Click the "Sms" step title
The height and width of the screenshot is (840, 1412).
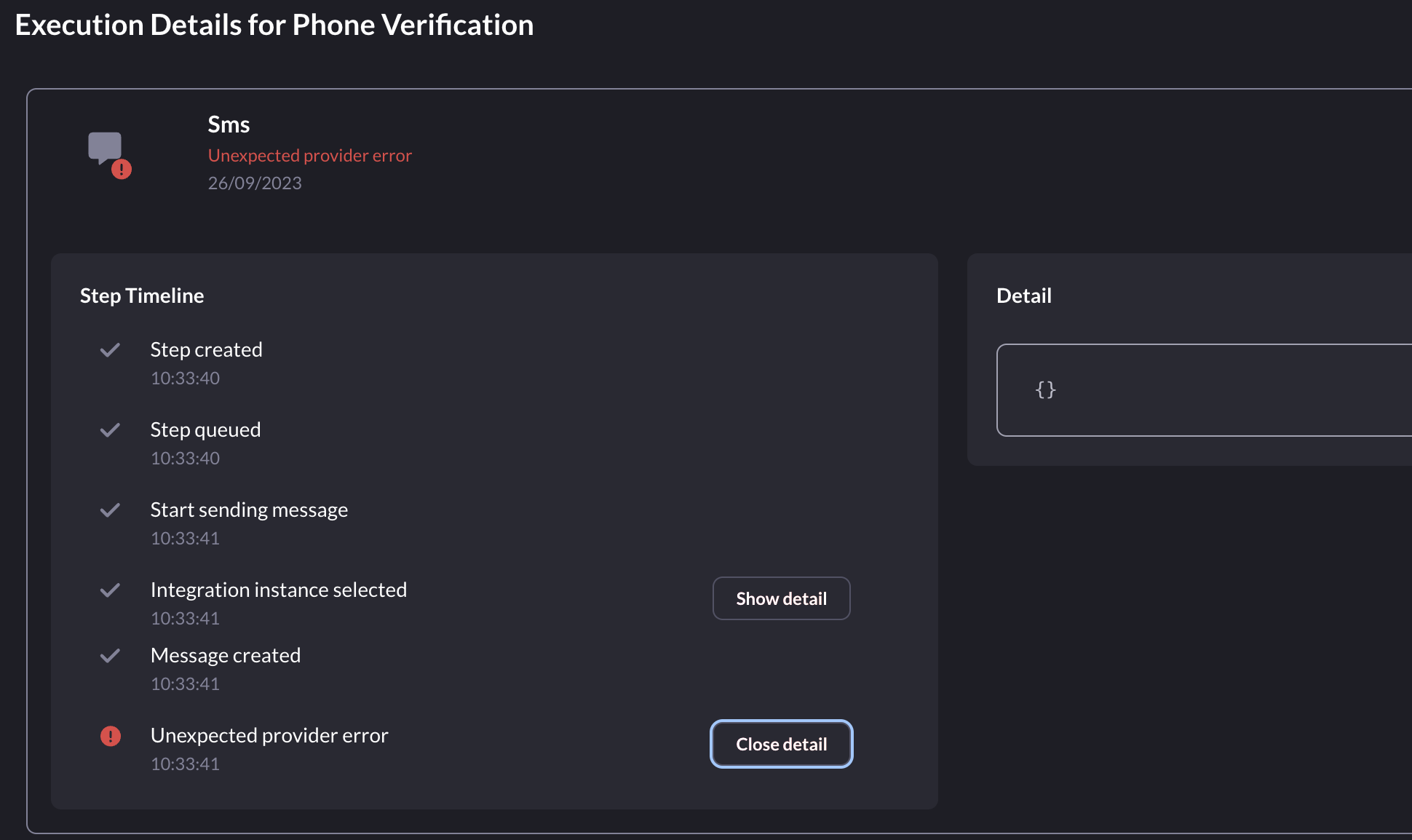pyautogui.click(x=229, y=124)
